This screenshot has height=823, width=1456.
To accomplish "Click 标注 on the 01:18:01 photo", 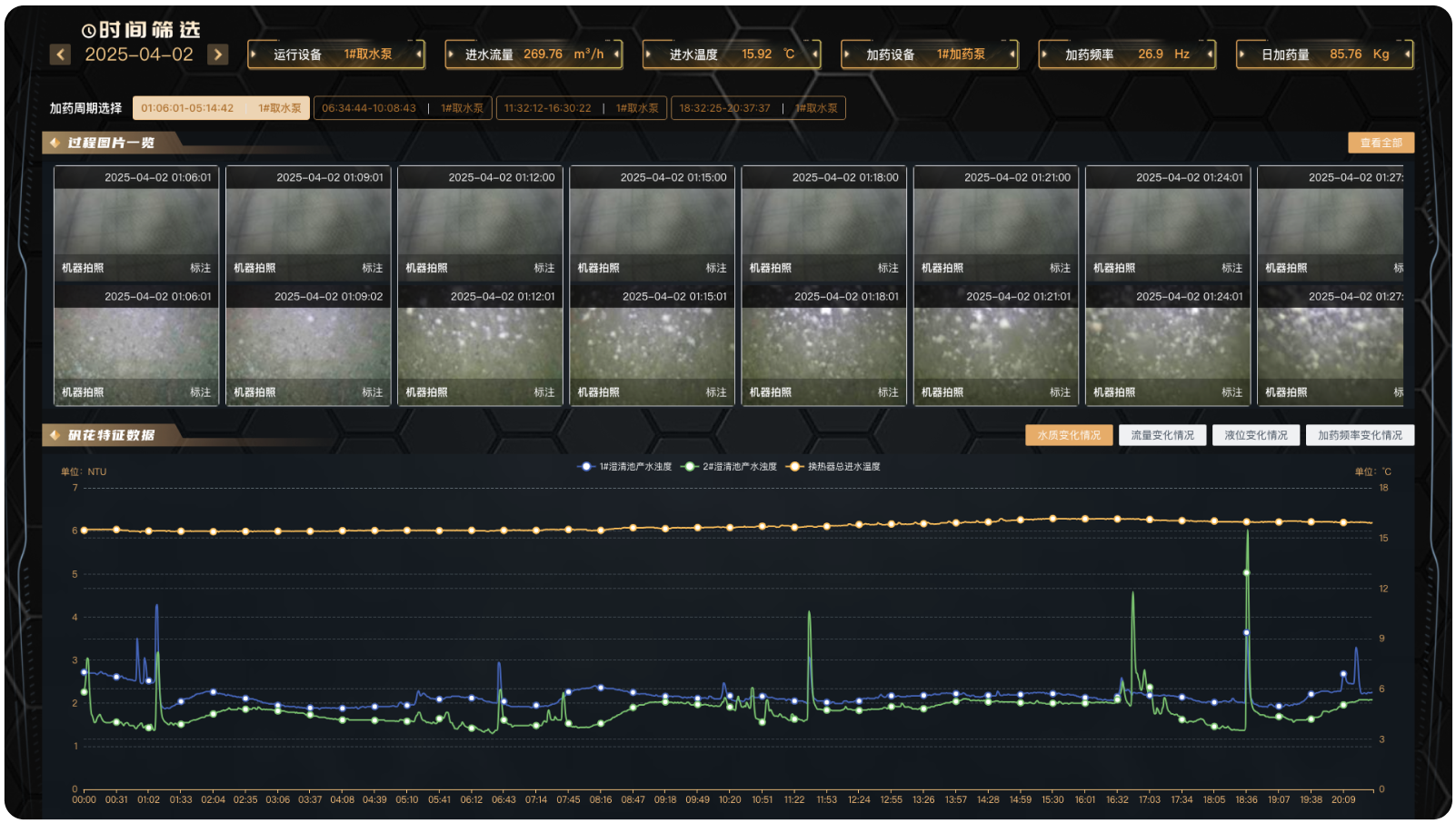I will point(888,392).
